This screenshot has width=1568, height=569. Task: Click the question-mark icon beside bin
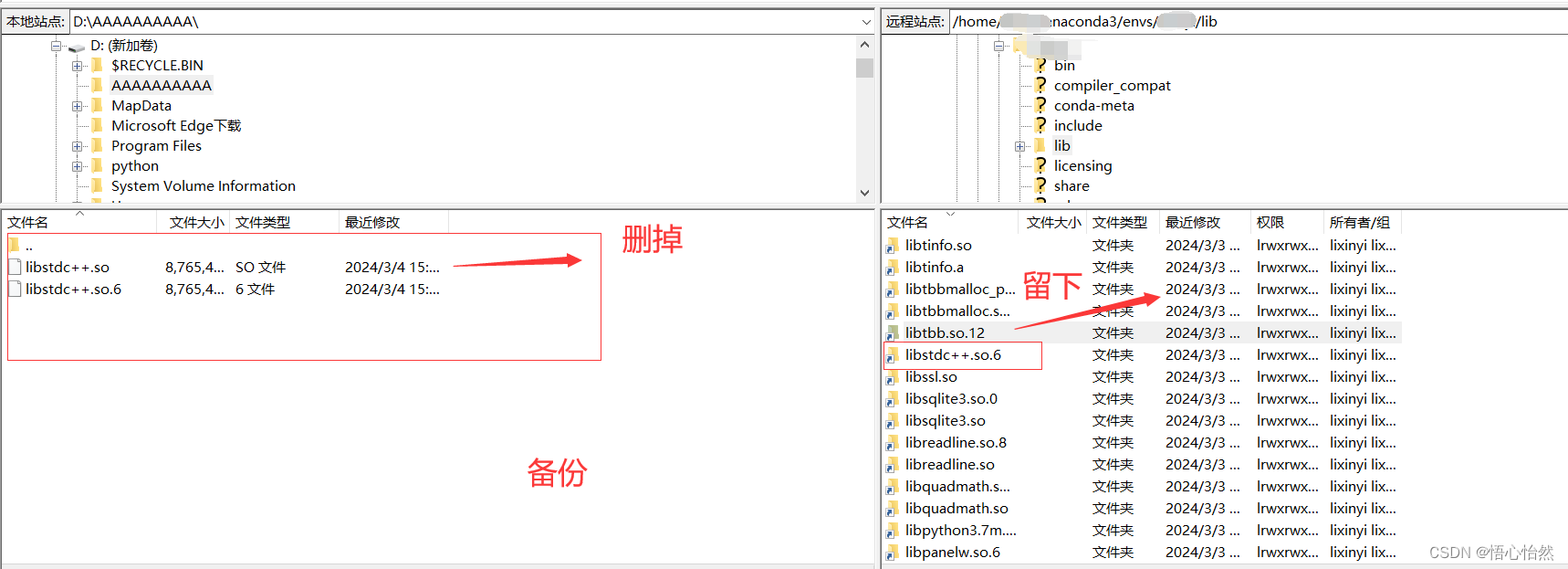point(1040,65)
